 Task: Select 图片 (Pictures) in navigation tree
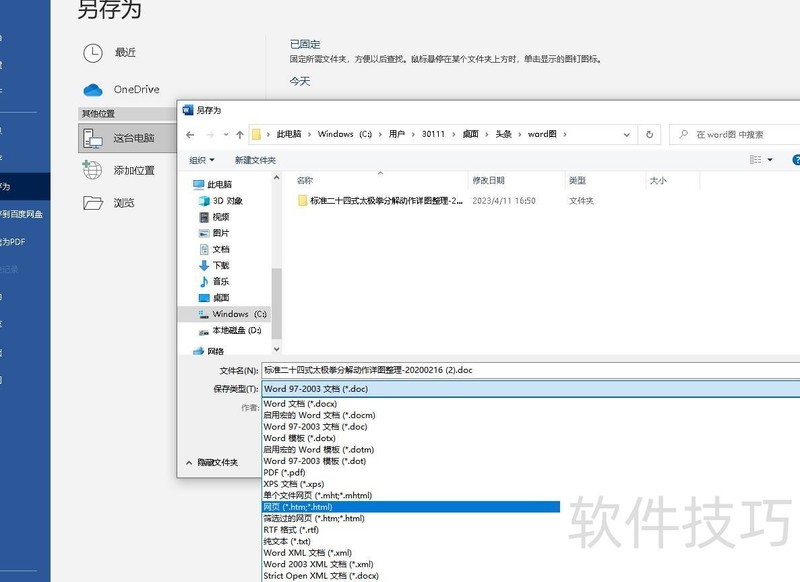coord(214,233)
